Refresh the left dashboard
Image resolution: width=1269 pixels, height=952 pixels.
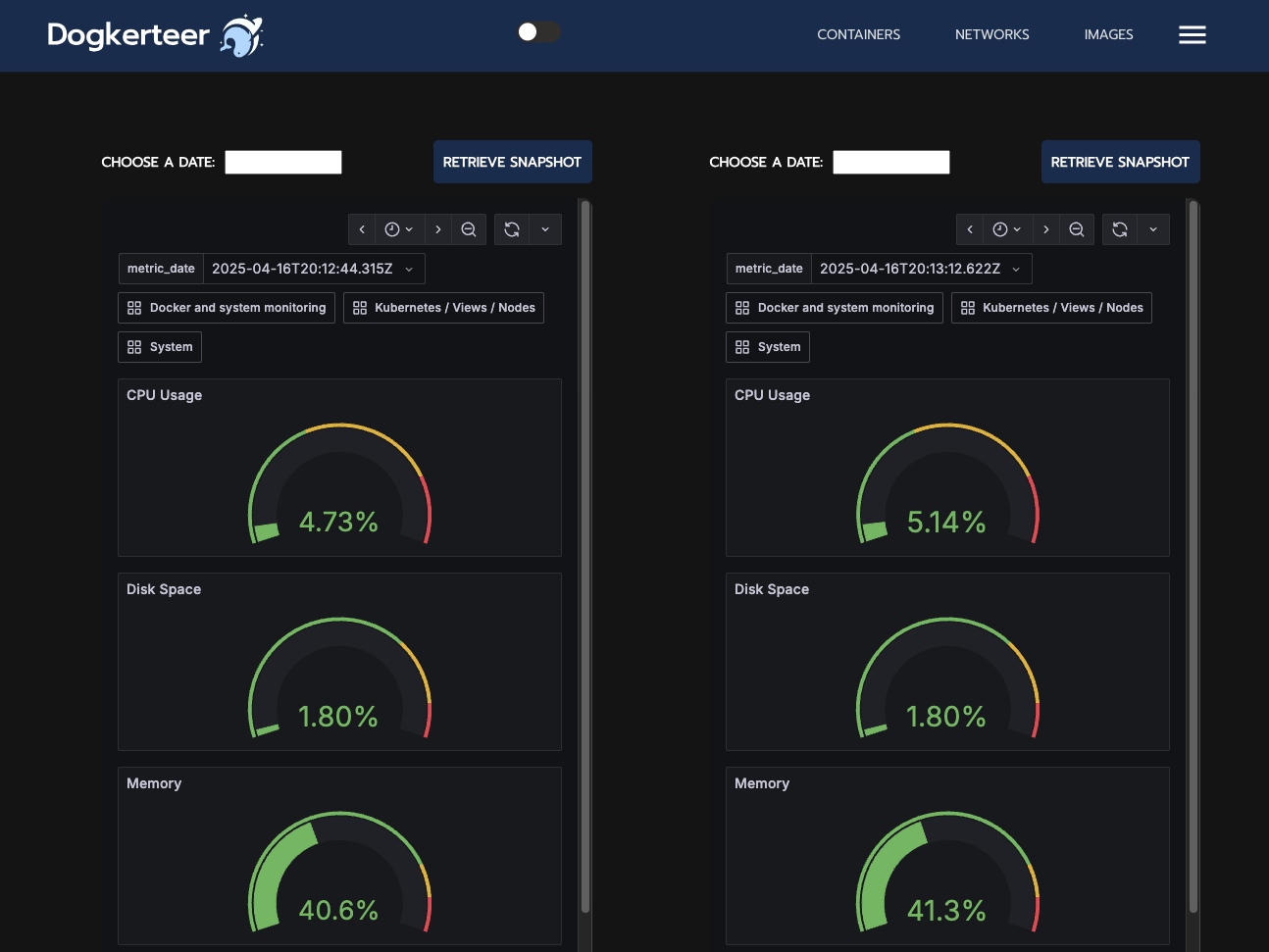pos(512,229)
